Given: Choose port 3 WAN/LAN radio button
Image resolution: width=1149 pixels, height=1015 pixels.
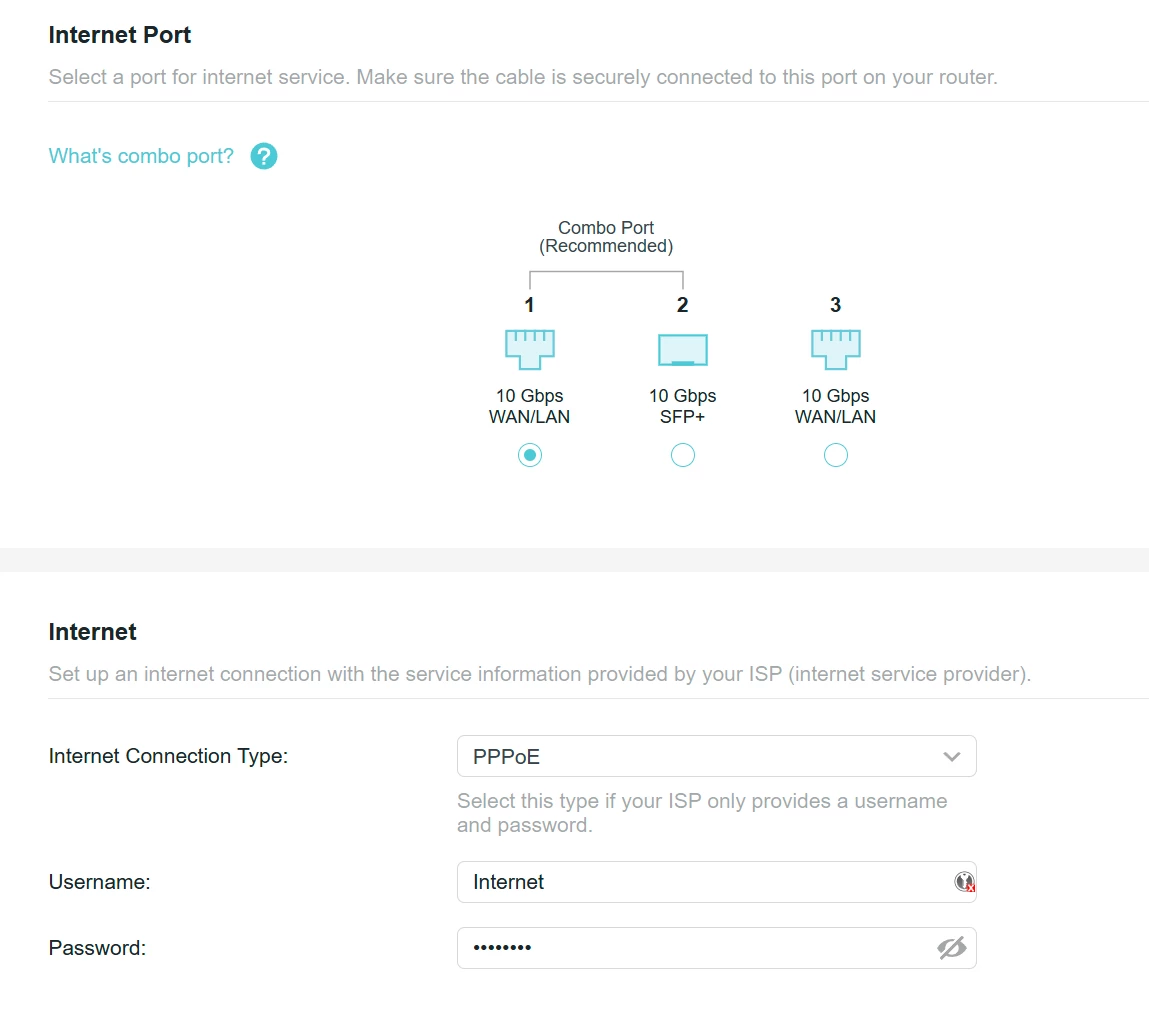Looking at the screenshot, I should 835,456.
